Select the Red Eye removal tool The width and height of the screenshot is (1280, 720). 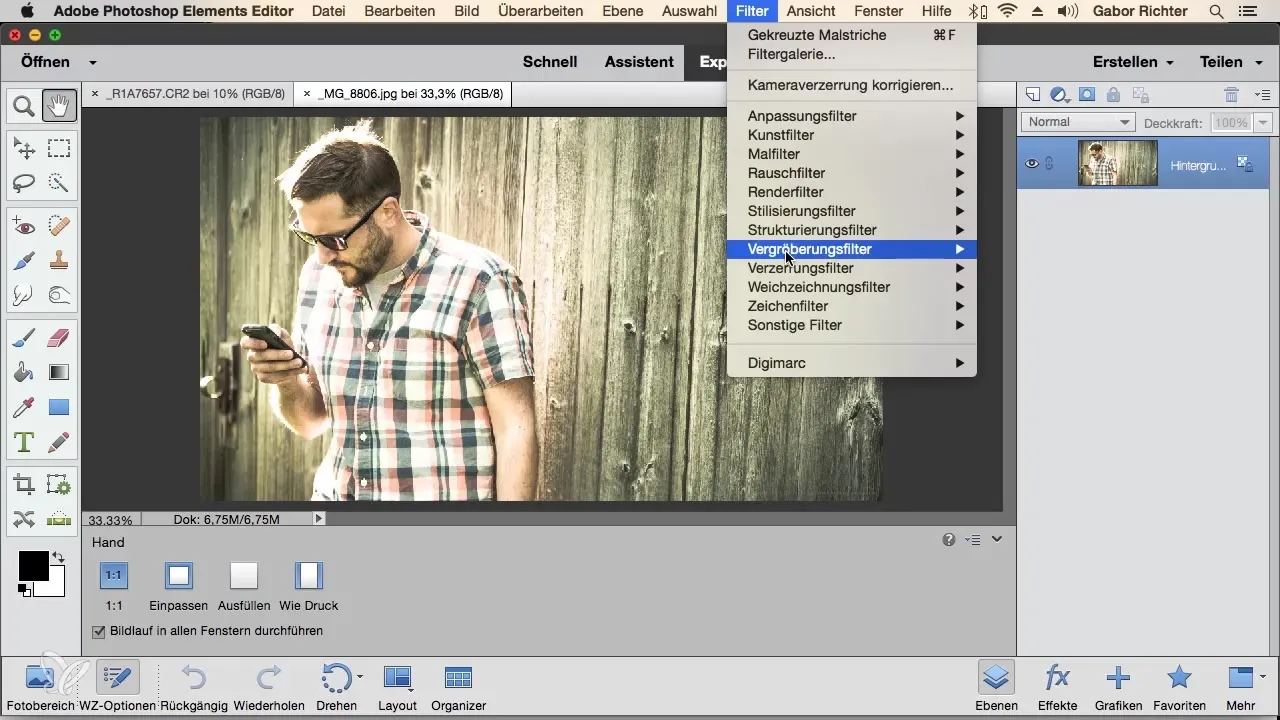[x=24, y=227]
